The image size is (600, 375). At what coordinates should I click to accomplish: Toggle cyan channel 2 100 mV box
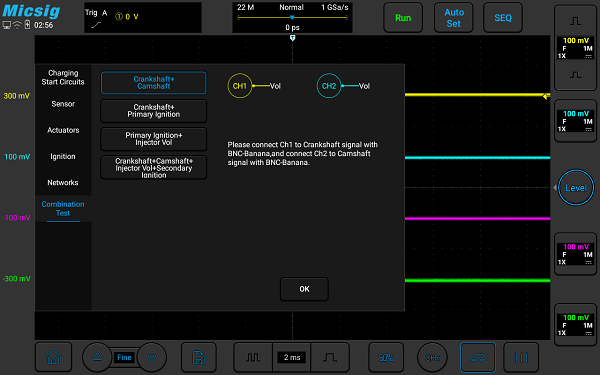click(575, 121)
